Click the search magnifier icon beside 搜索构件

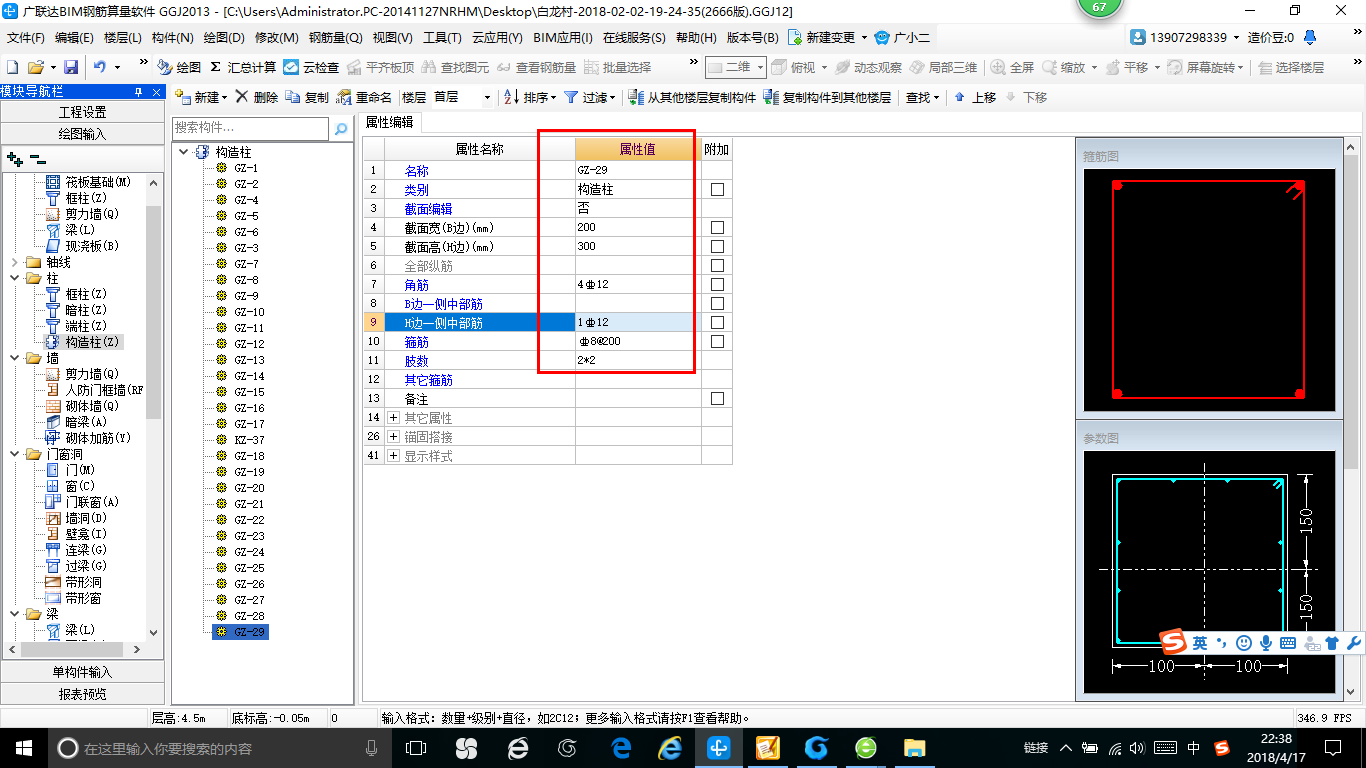click(341, 128)
